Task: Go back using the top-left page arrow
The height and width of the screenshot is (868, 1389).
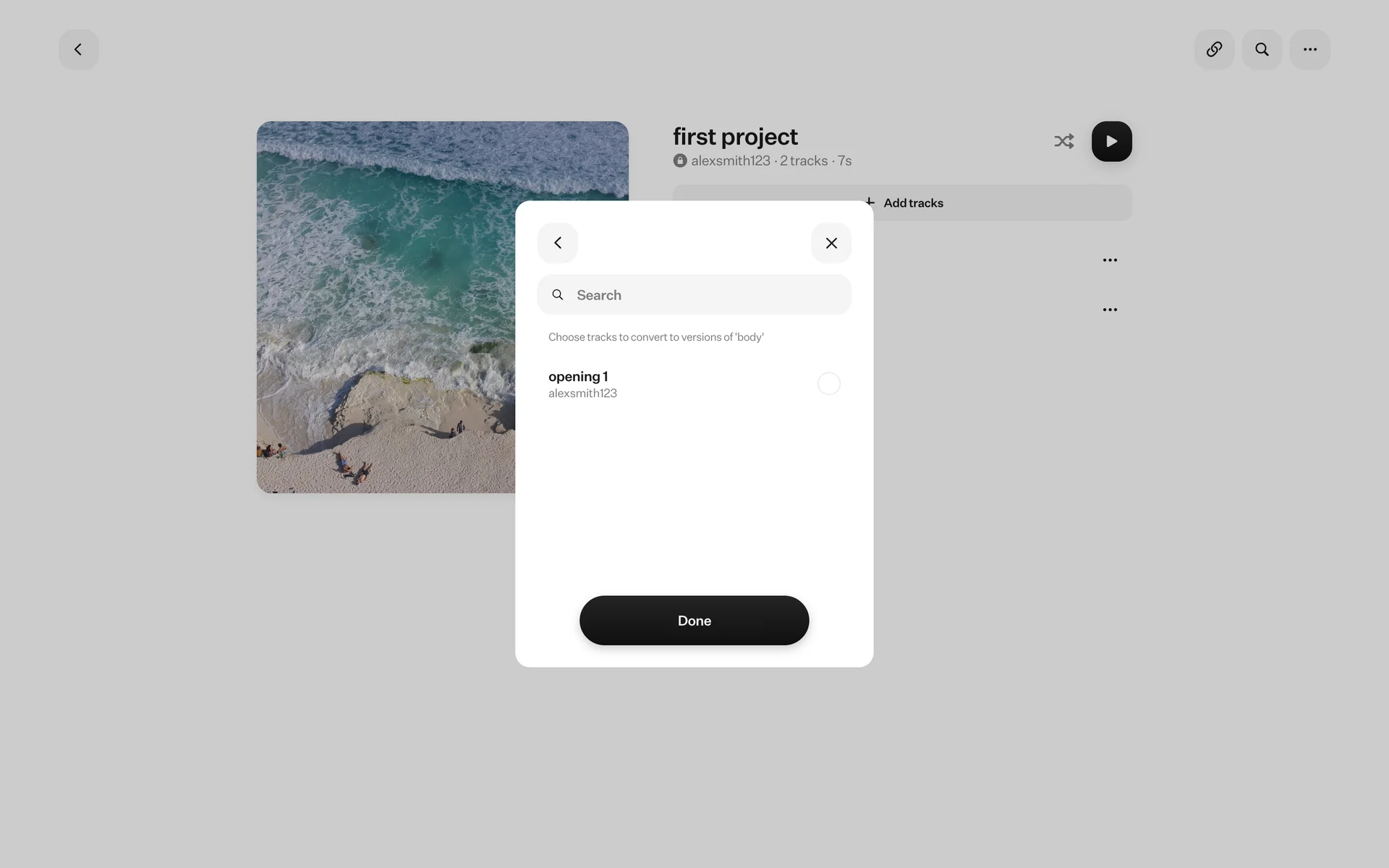Action: tap(78, 49)
